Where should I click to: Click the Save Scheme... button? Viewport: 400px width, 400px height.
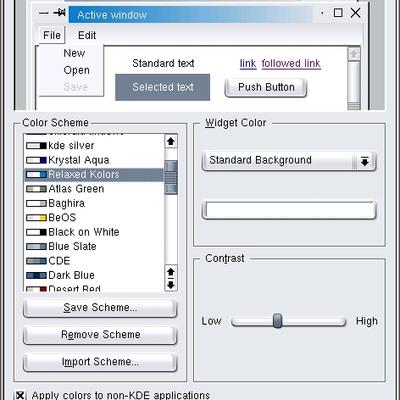[x=100, y=308]
